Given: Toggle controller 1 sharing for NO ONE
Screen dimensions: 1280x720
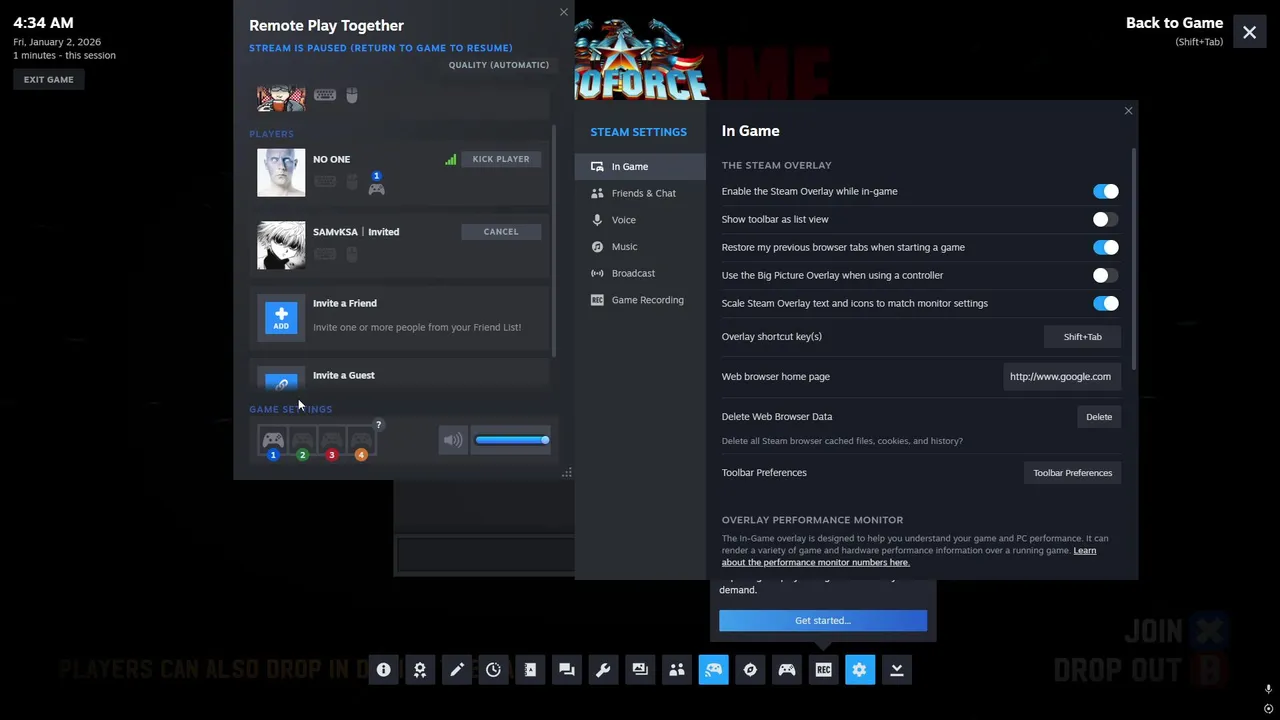Looking at the screenshot, I should 376,184.
